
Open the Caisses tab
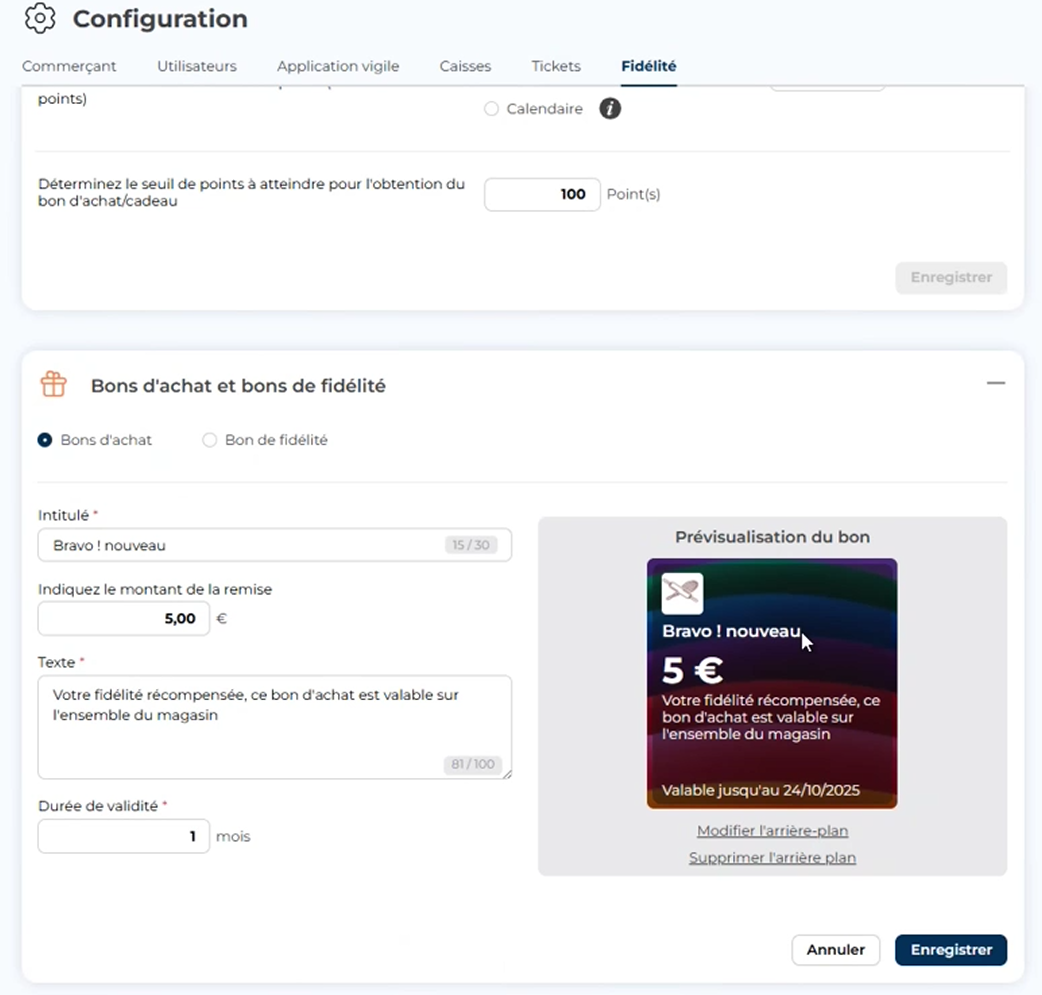point(465,66)
